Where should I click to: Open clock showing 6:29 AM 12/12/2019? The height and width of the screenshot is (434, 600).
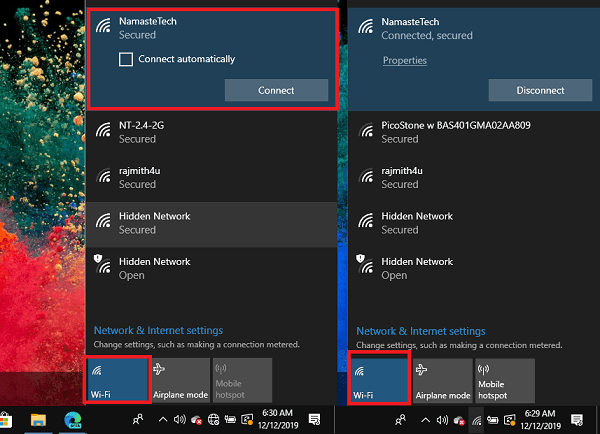[540, 420]
